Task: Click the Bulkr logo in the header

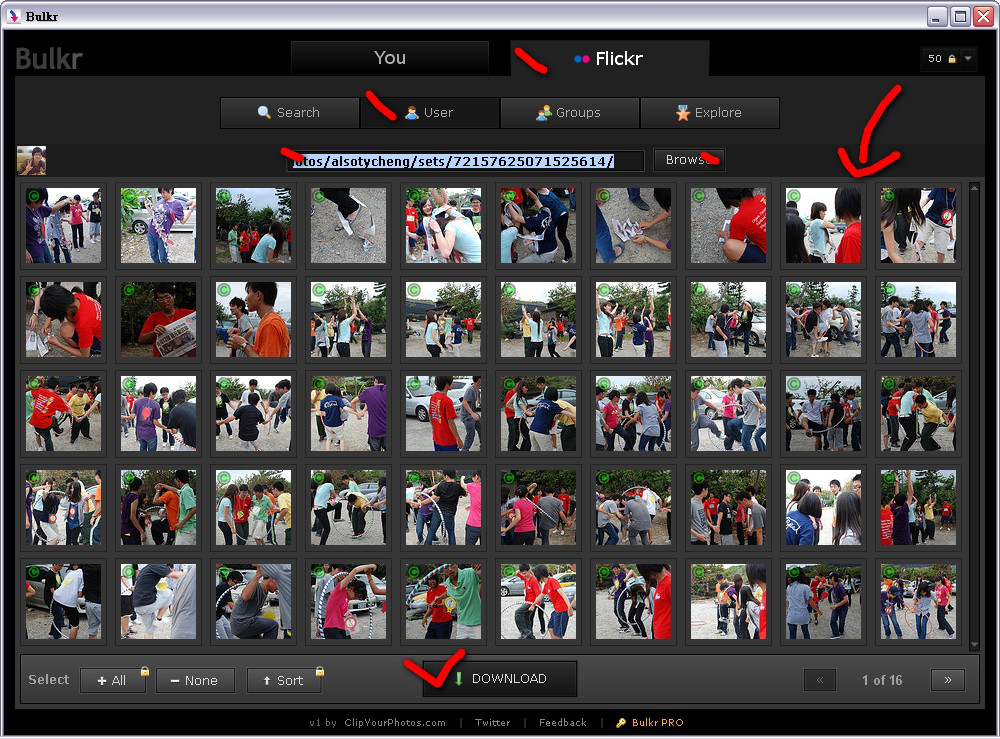Action: pos(49,59)
